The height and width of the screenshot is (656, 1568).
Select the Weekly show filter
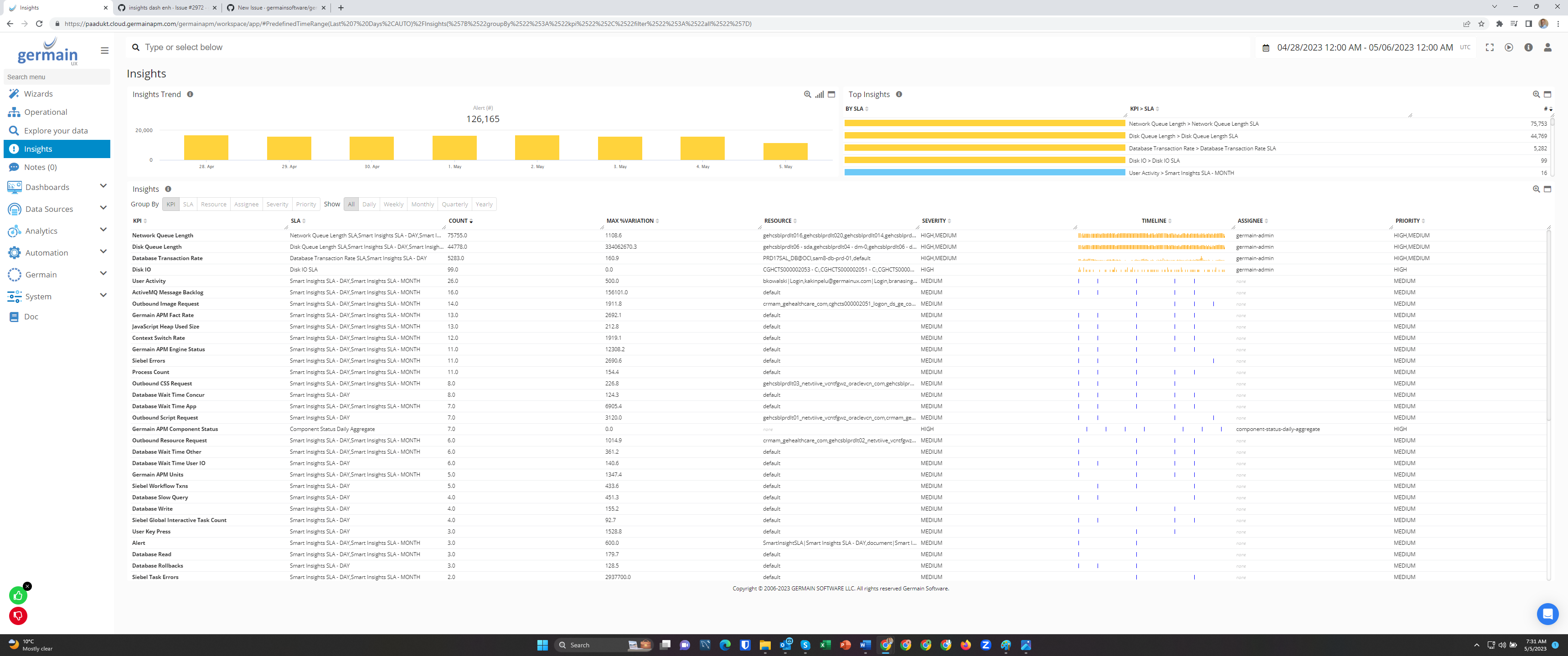click(x=393, y=205)
